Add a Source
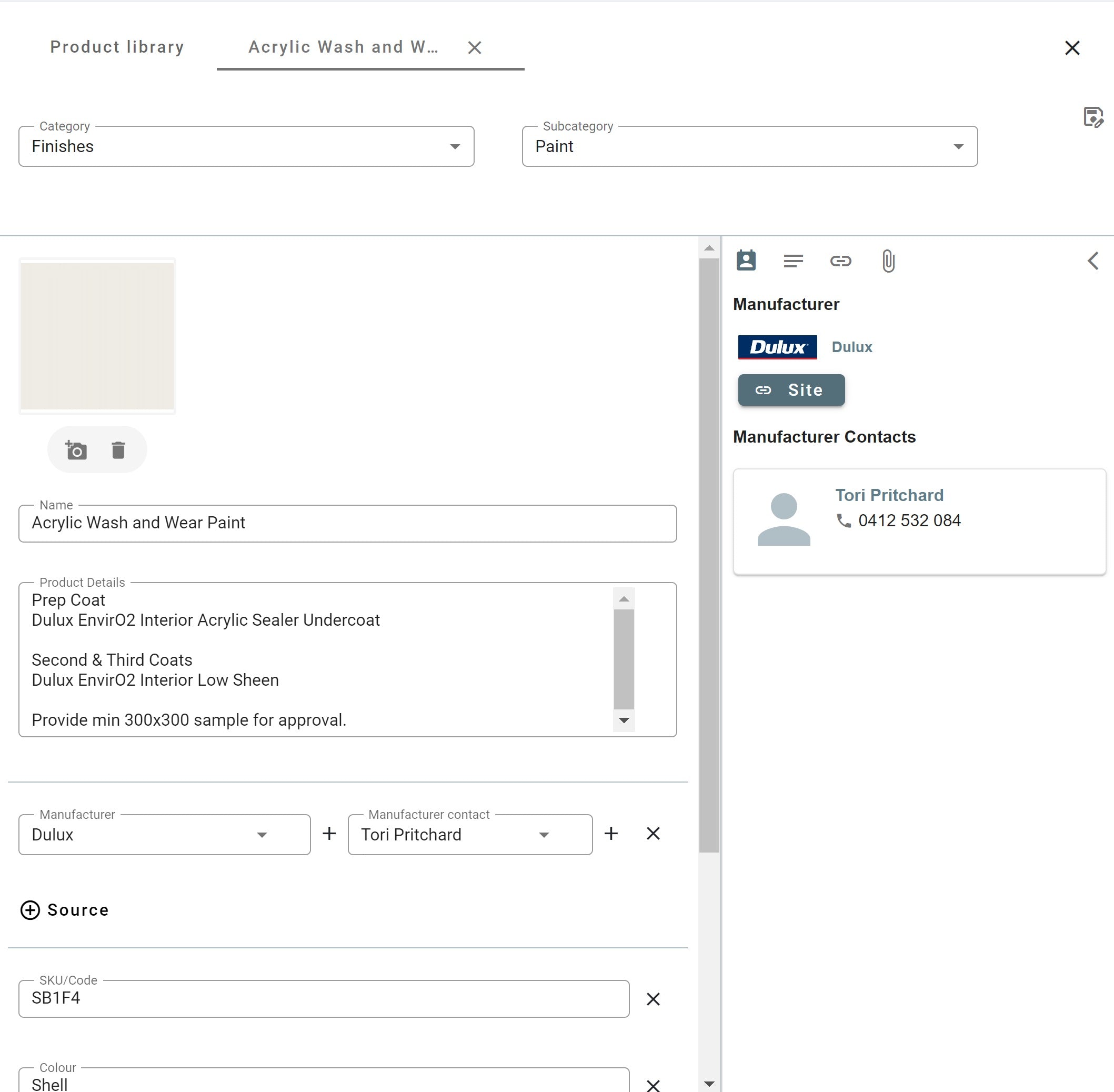 coord(64,910)
